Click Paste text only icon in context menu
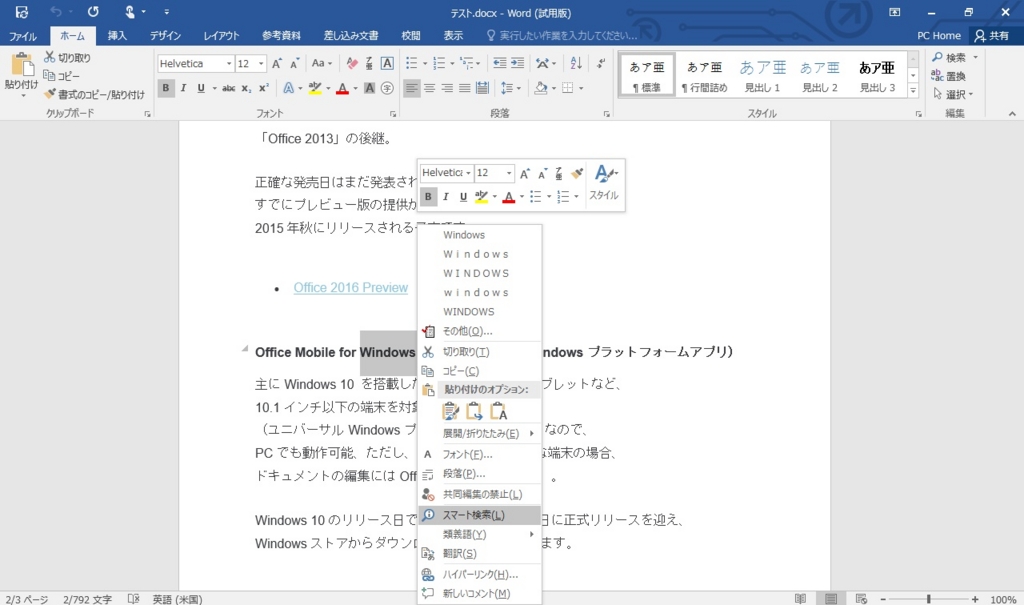1024x605 pixels. (499, 411)
